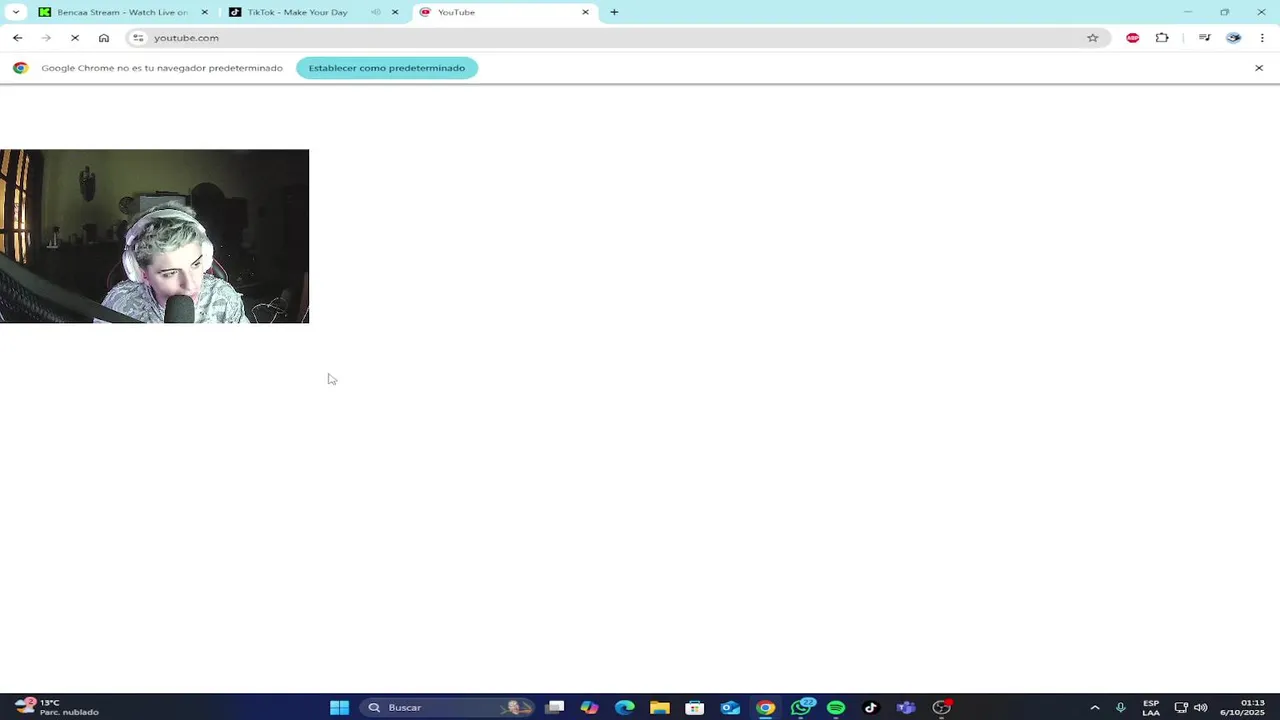This screenshot has width=1280, height=720.
Task: Open the last taskbar app with red dot
Action: click(941, 708)
